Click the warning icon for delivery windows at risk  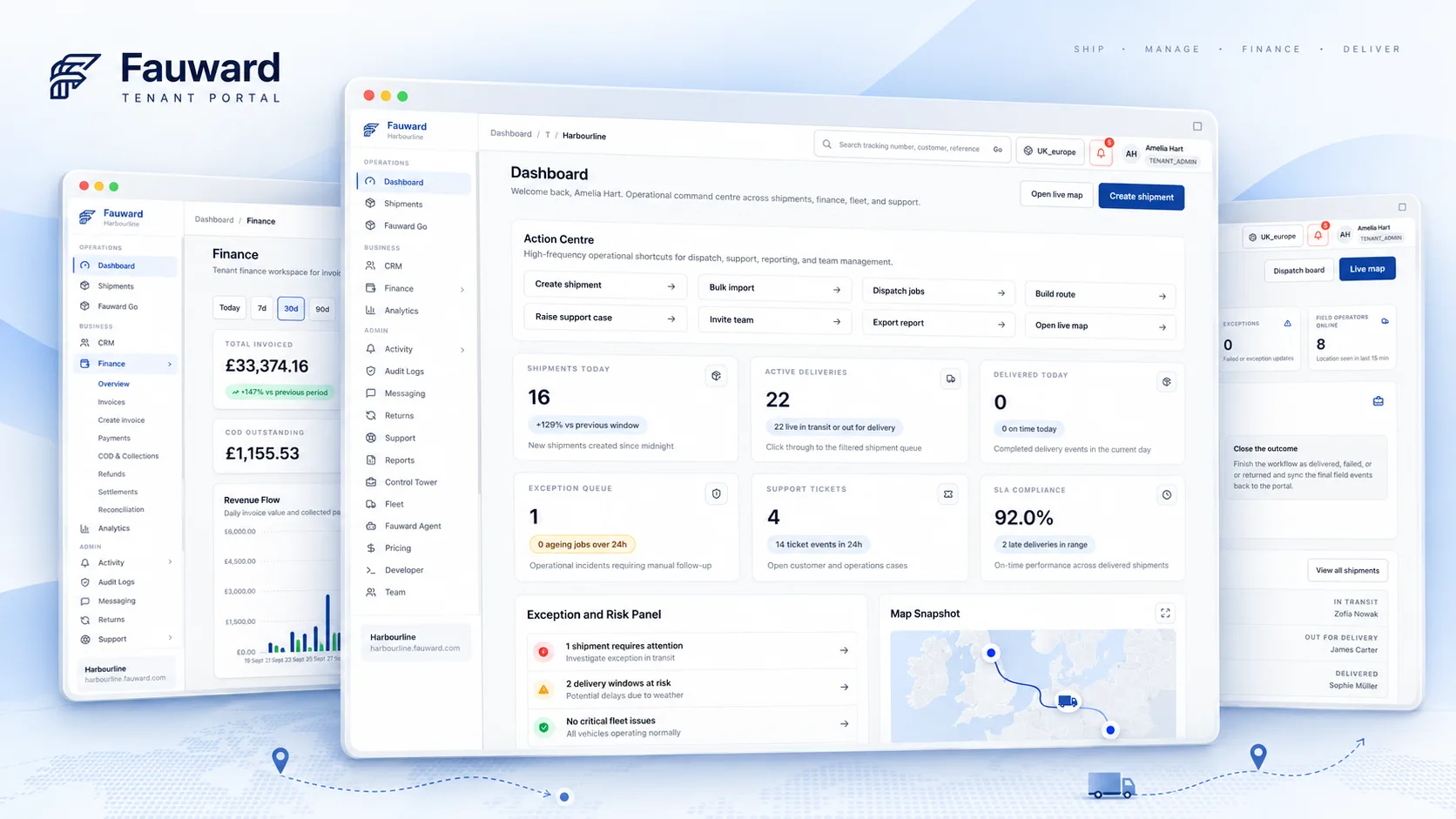pyautogui.click(x=543, y=688)
